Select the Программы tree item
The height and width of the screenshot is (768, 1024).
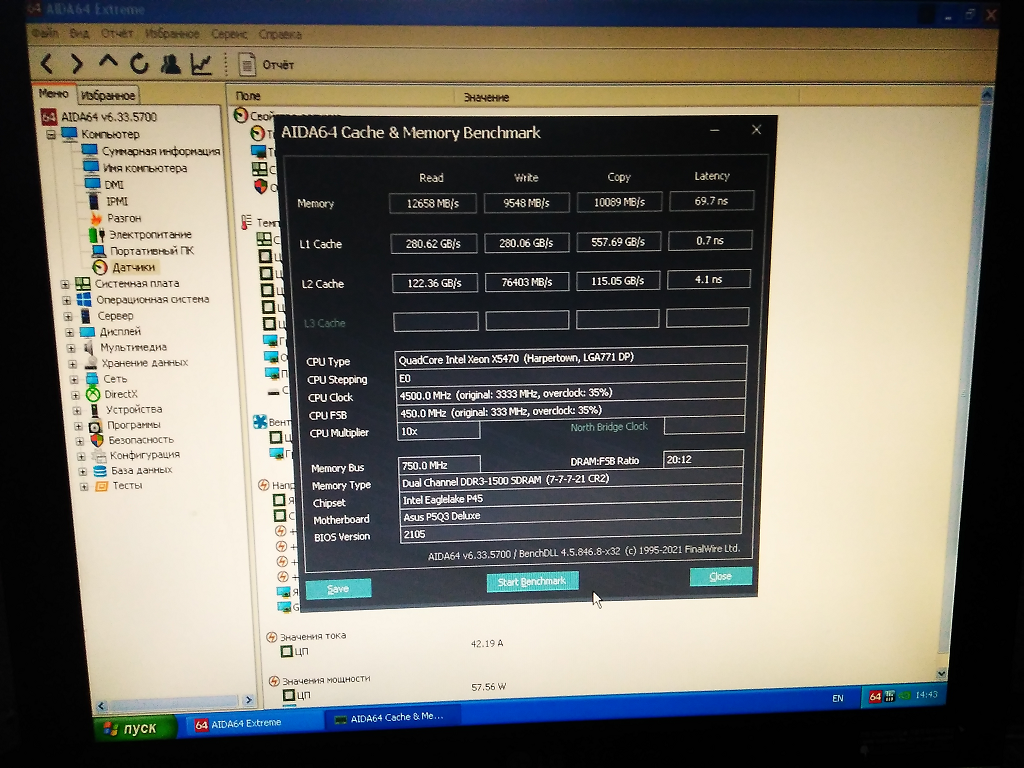133,425
